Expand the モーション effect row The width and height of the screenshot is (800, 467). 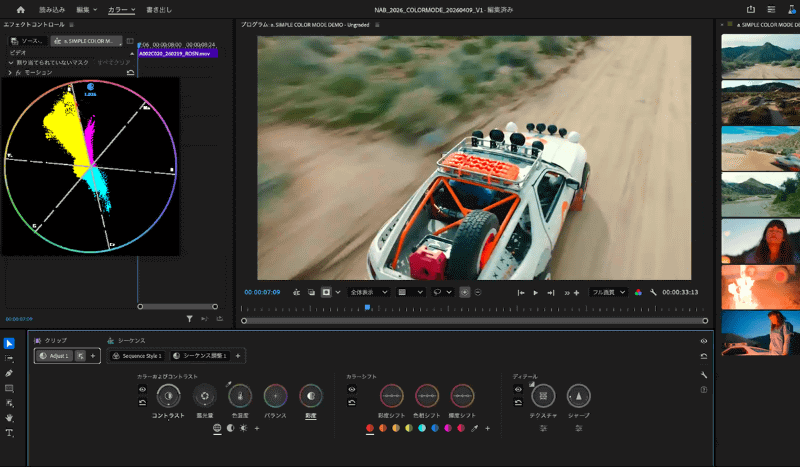tap(10, 73)
